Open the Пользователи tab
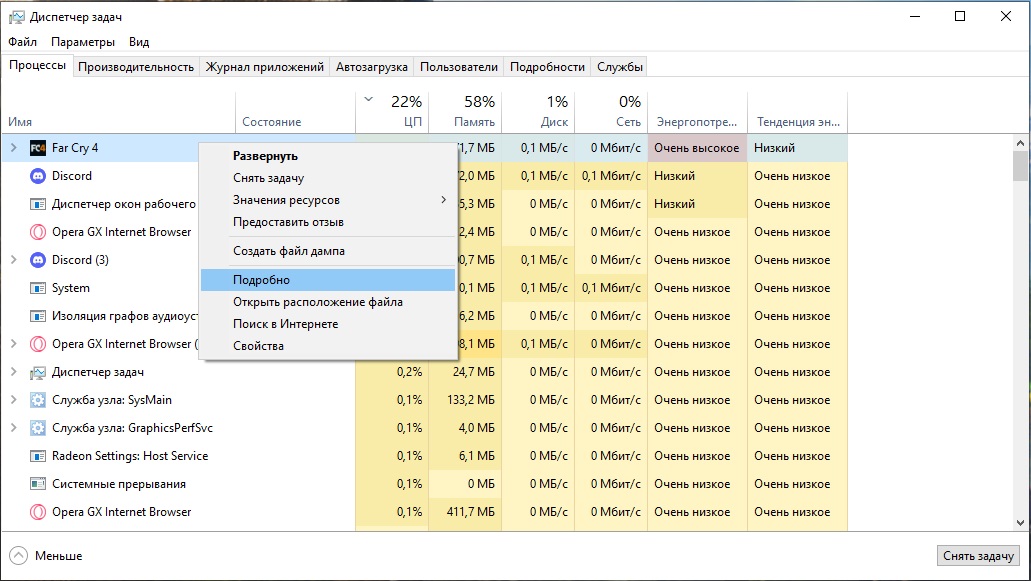1031x581 pixels. coord(459,67)
